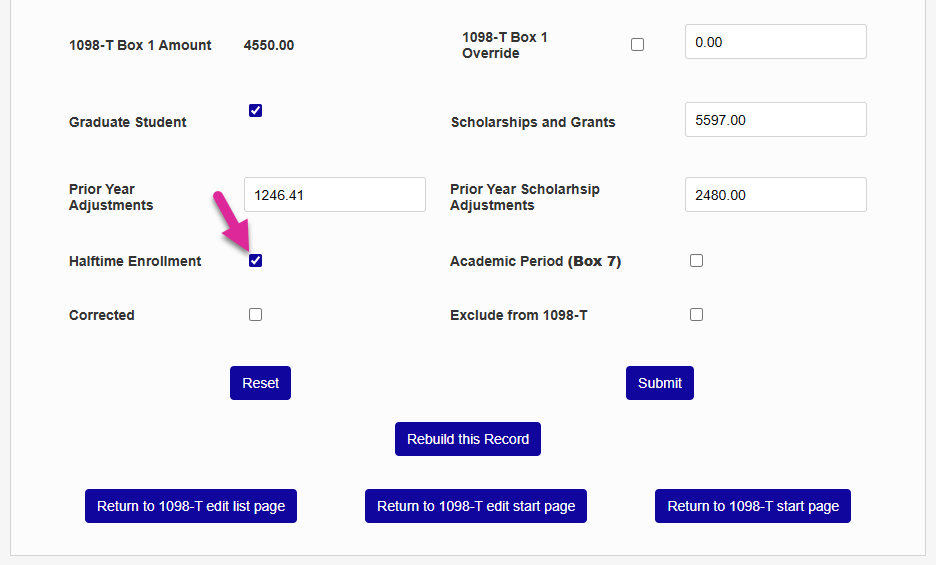Check the 1098-T Box 1 Override checkbox

point(638,45)
